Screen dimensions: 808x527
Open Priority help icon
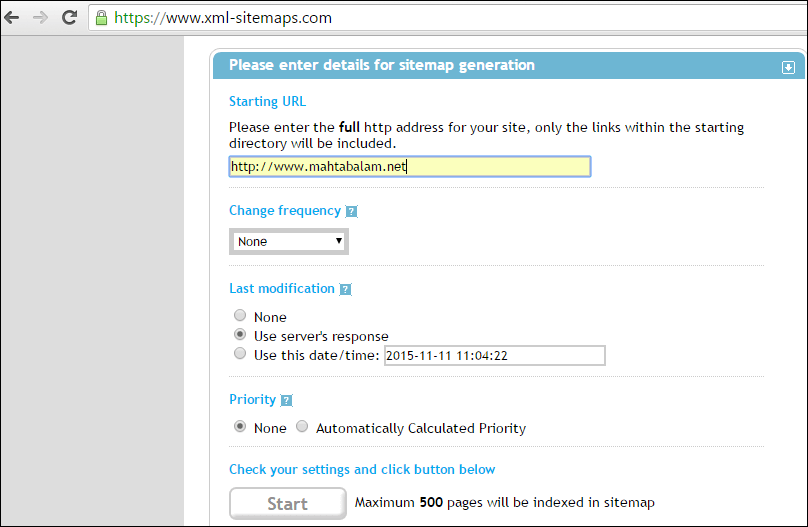(287, 400)
